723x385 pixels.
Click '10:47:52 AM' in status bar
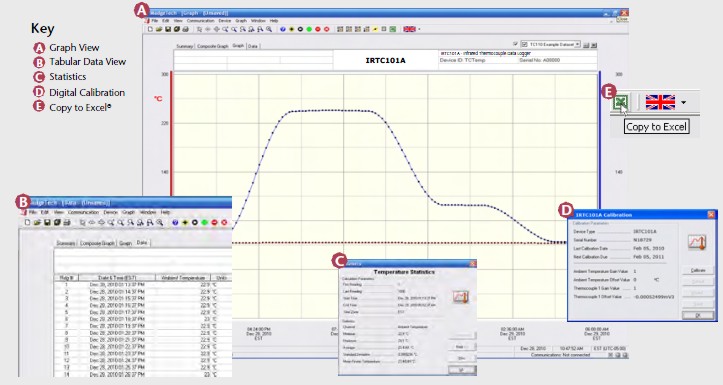click(571, 349)
